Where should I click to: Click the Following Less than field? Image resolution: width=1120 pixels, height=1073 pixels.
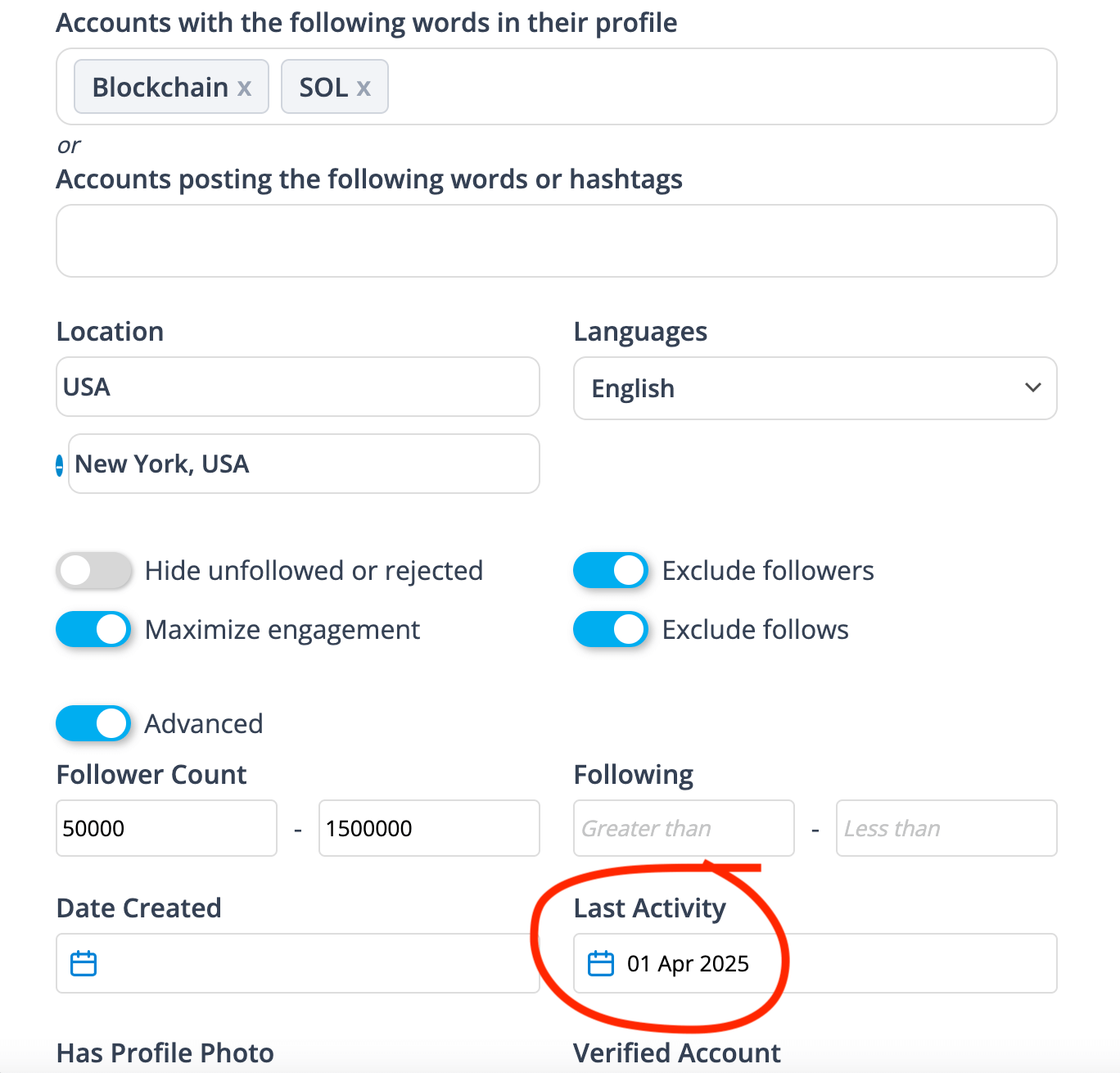pyautogui.click(x=946, y=828)
